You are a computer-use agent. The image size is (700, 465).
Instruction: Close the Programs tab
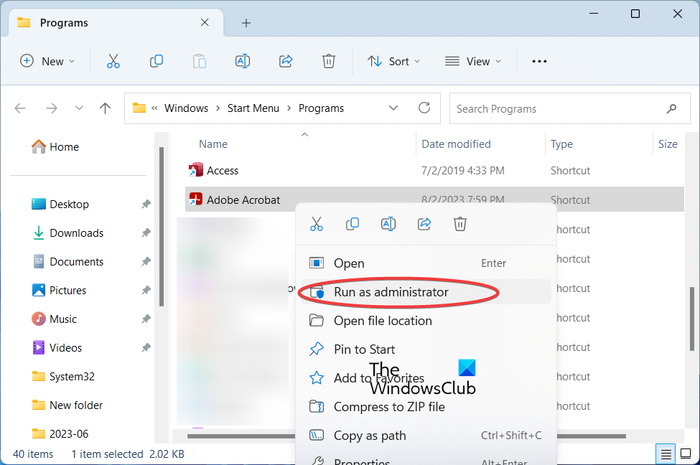pos(204,22)
